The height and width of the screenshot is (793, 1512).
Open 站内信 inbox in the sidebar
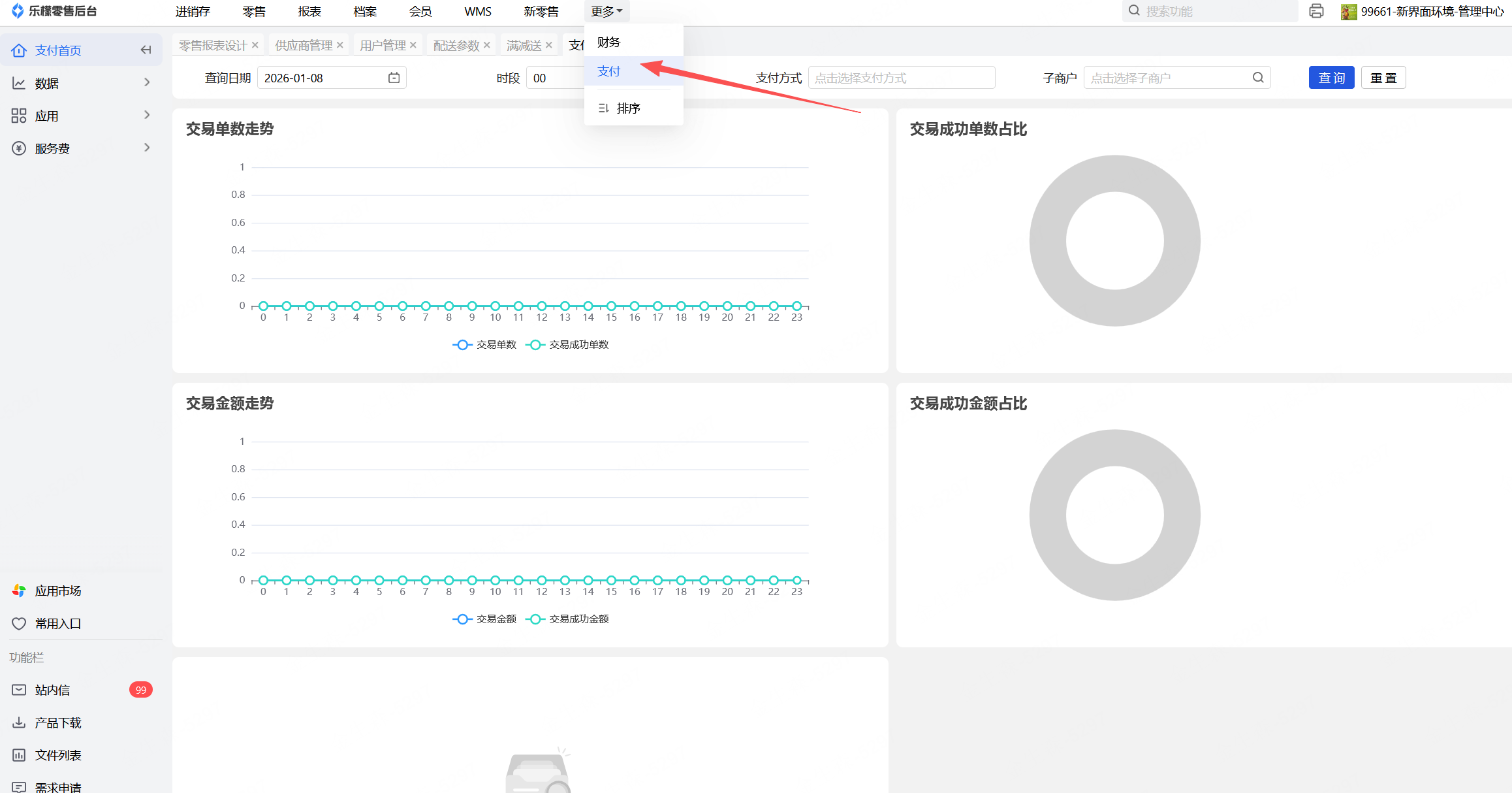pyautogui.click(x=52, y=690)
